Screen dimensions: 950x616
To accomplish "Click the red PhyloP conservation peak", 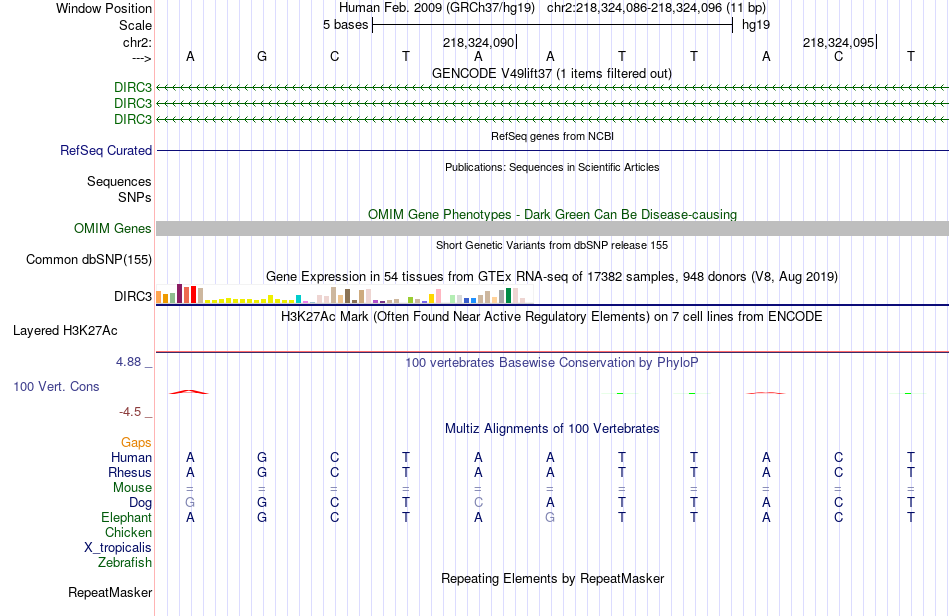I will point(189,392).
